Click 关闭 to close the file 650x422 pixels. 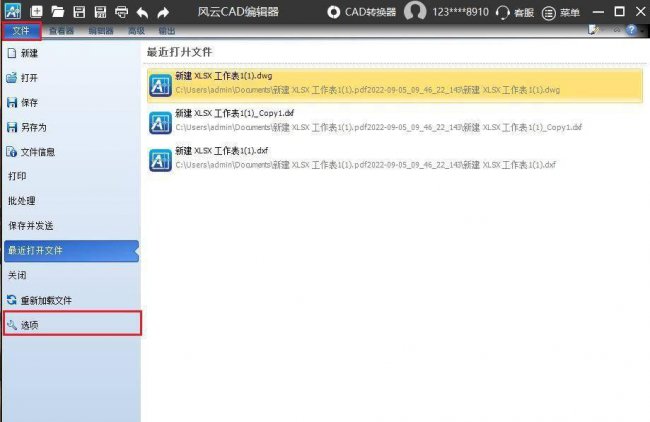tap(71, 275)
